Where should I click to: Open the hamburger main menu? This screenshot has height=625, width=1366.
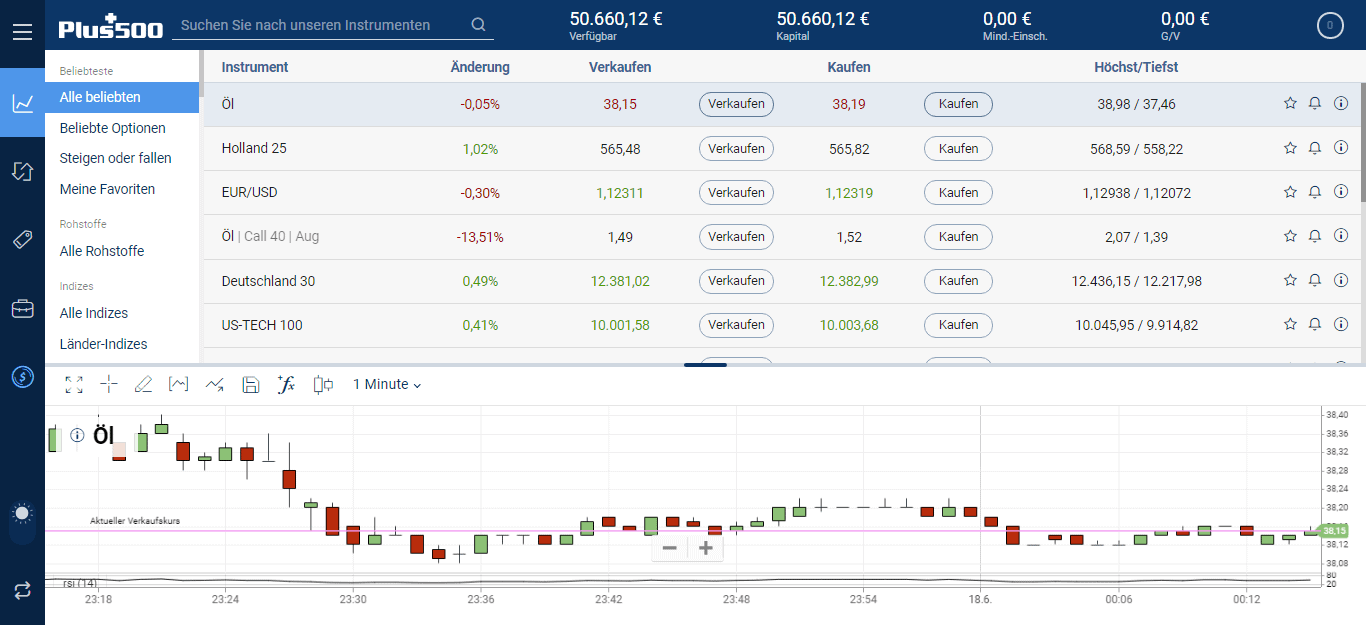click(x=22, y=32)
